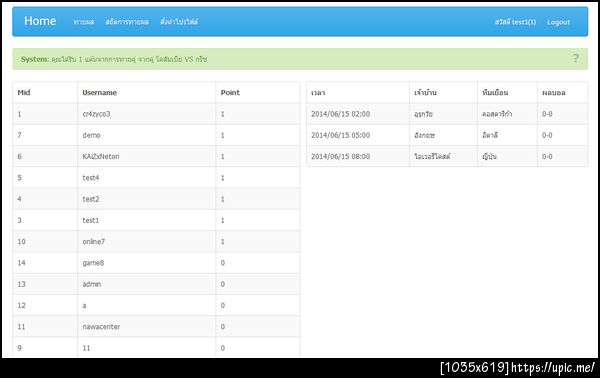The image size is (600, 378).
Task: Click the Point column header
Action: pos(230,93)
